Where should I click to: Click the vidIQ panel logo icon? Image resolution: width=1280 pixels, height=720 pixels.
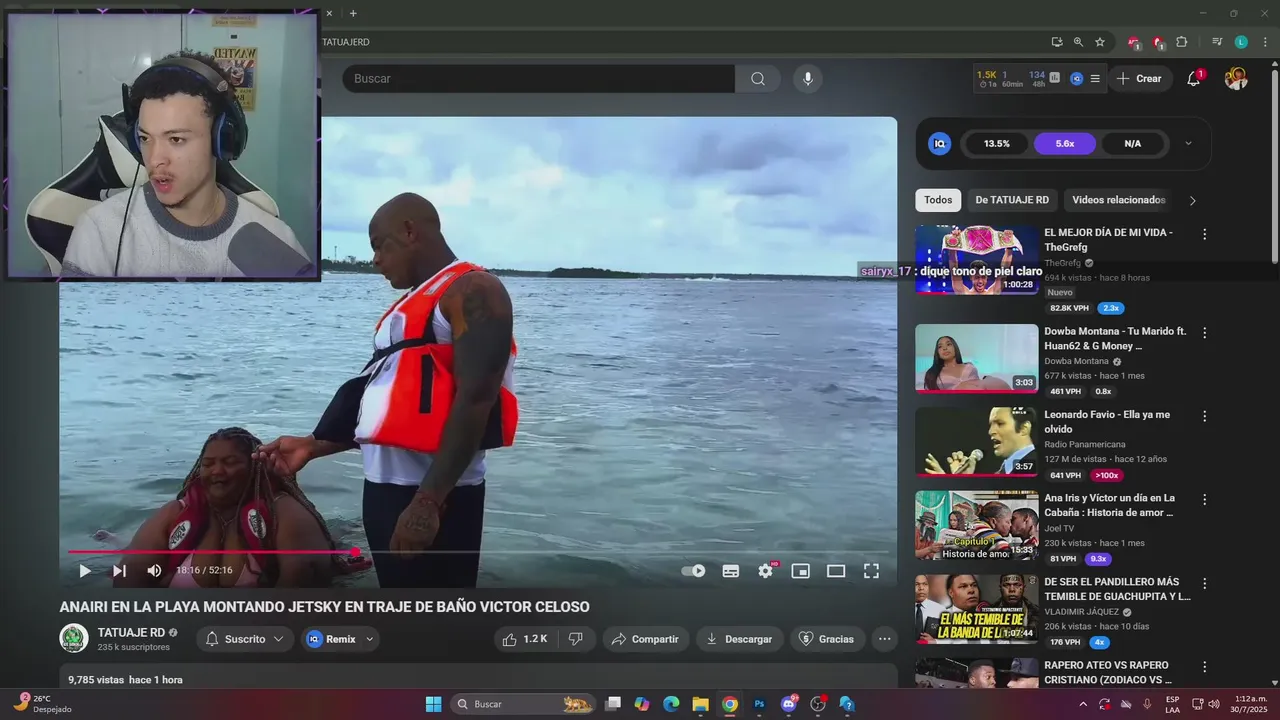click(x=939, y=144)
